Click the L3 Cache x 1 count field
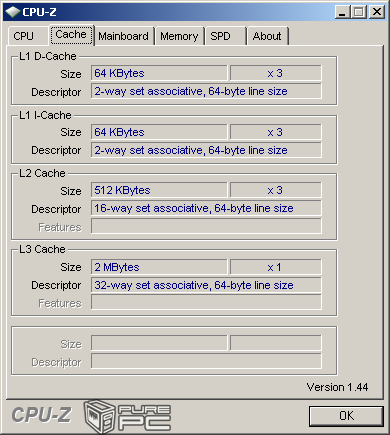 point(276,267)
